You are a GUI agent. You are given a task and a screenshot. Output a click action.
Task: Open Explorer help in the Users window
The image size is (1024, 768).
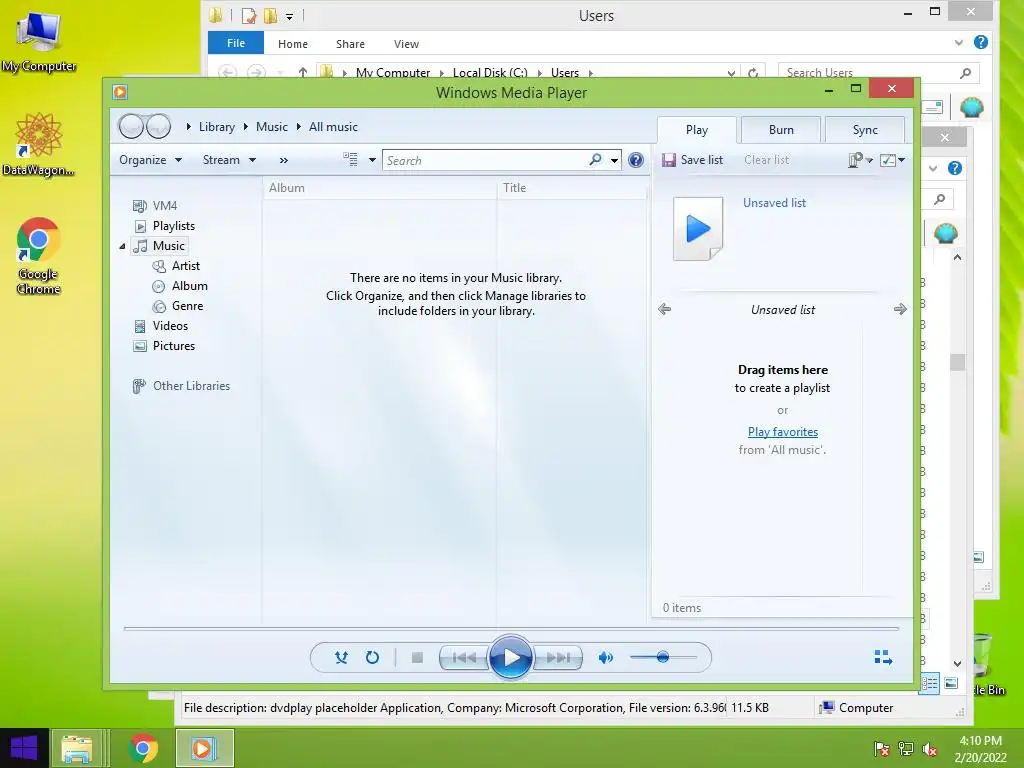tap(980, 42)
